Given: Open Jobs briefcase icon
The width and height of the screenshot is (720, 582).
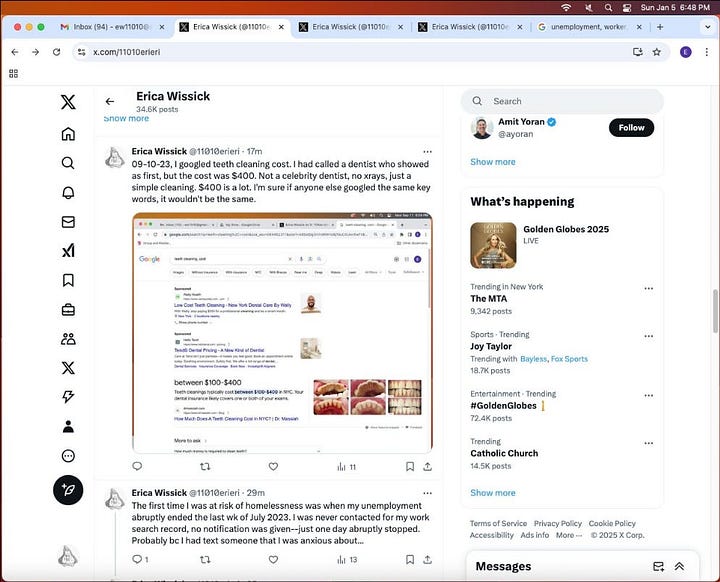Looking at the screenshot, I should 68,310.
